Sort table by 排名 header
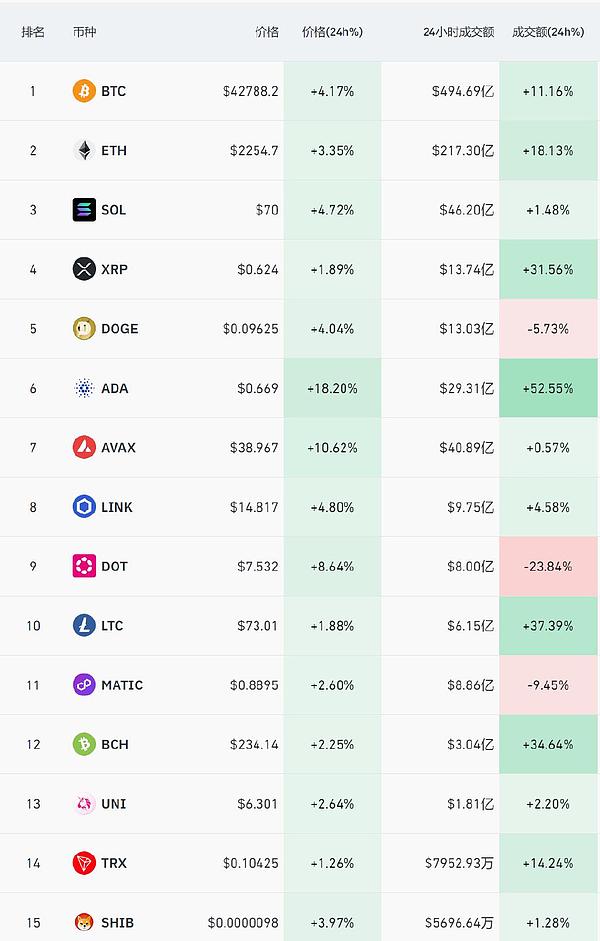The height and width of the screenshot is (941, 600). point(33,32)
